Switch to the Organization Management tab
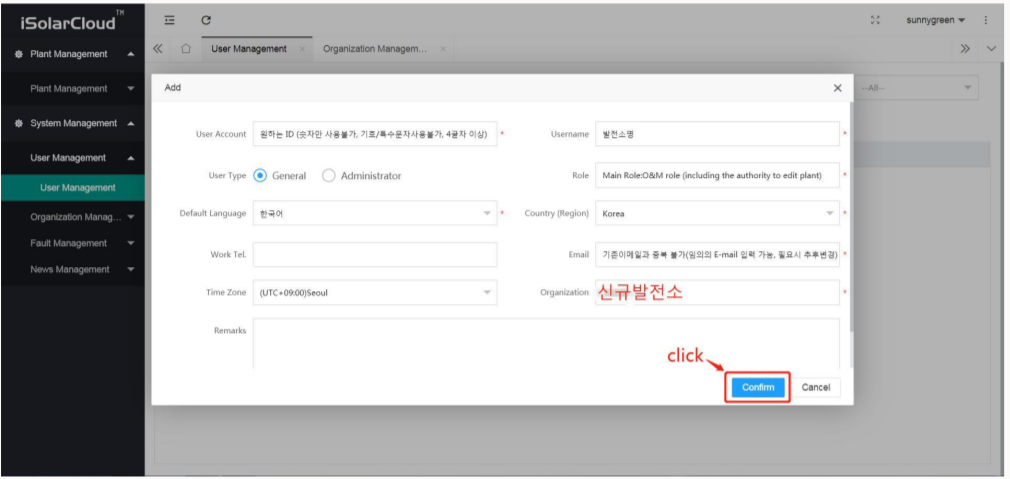 tap(374, 49)
